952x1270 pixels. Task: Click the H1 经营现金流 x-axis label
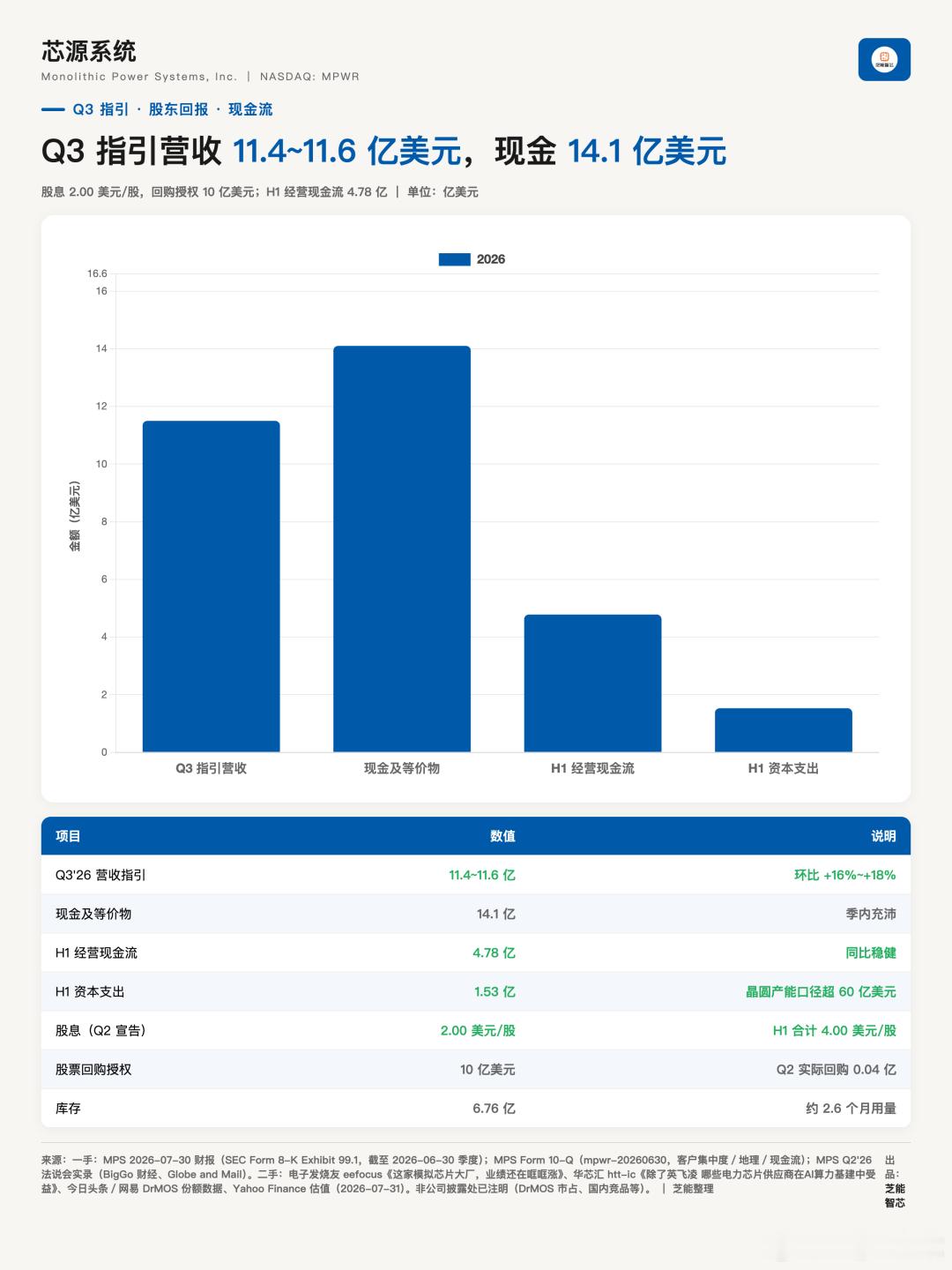pos(592,768)
